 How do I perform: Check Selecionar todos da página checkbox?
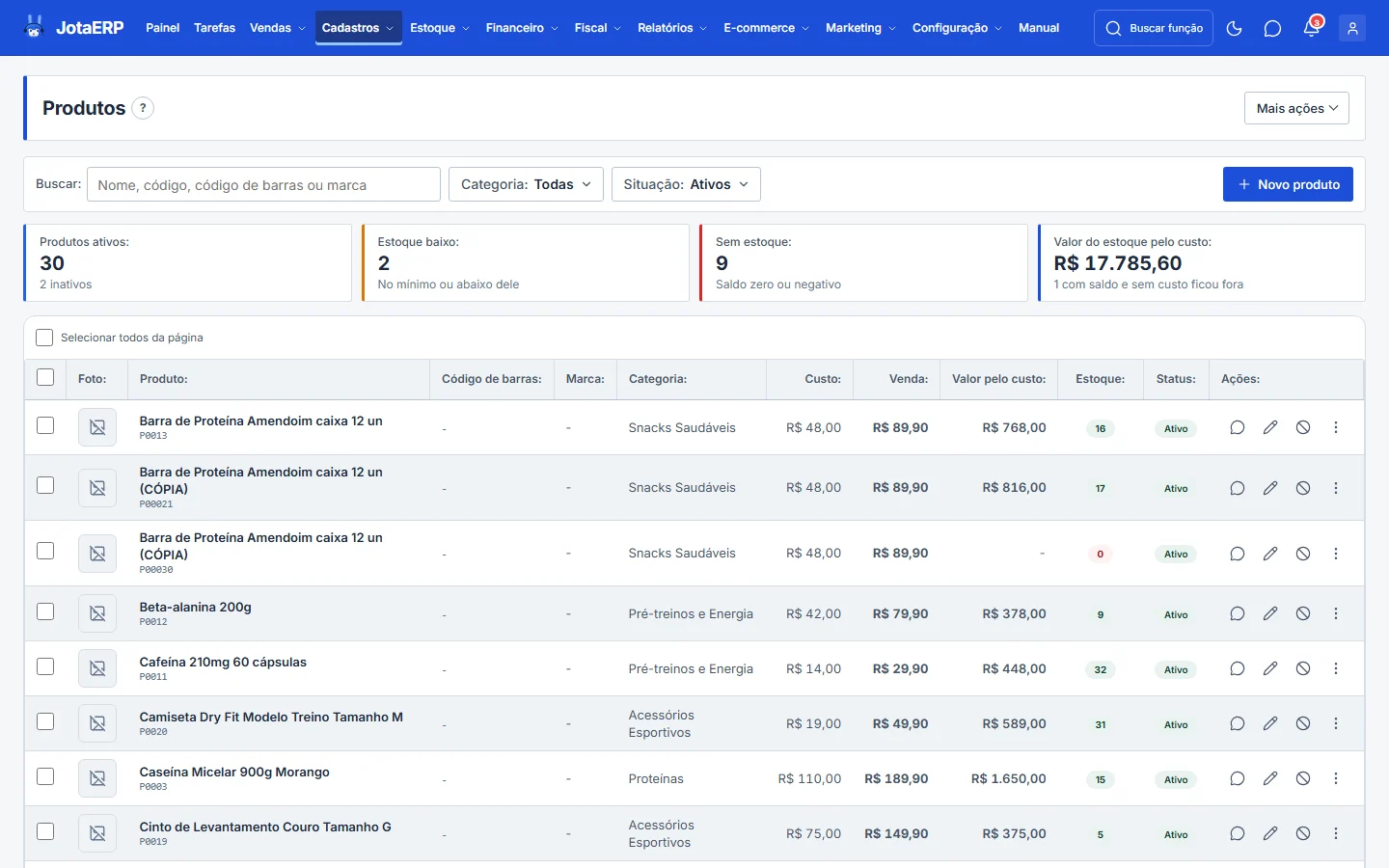pyautogui.click(x=44, y=338)
